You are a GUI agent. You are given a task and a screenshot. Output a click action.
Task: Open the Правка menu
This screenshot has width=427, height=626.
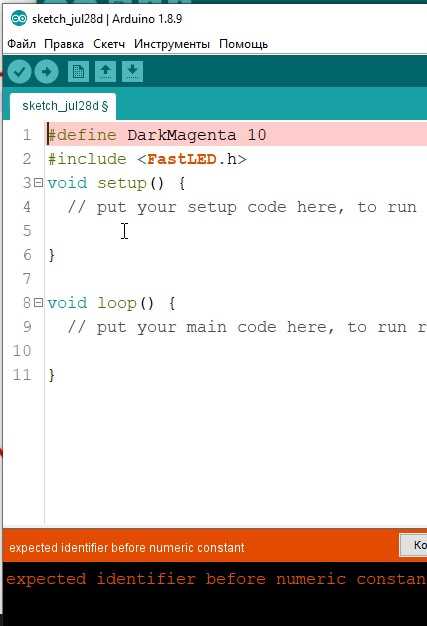point(64,44)
